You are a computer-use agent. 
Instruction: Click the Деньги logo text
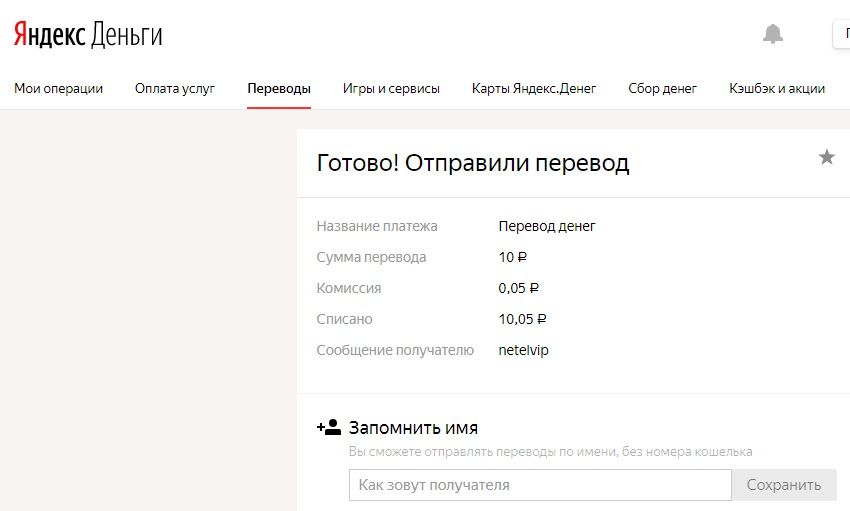[x=126, y=35]
